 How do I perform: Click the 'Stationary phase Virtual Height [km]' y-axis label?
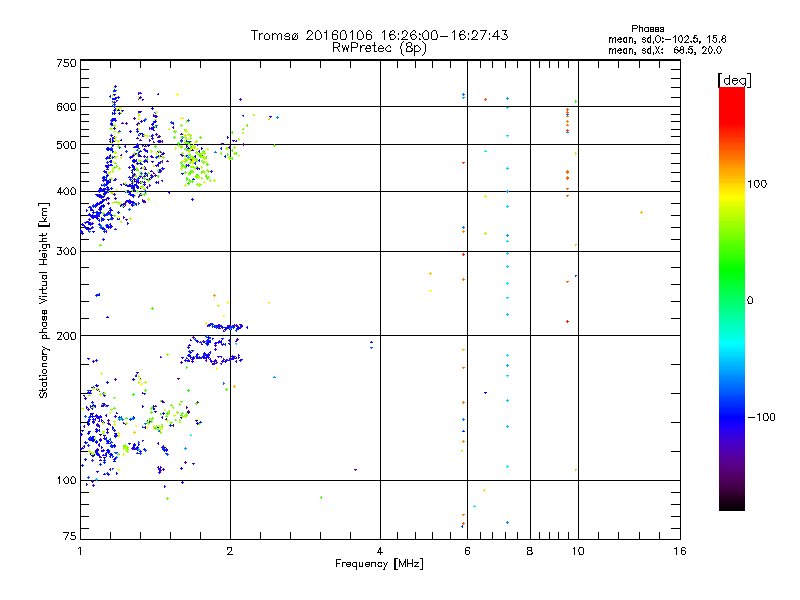tap(44, 301)
